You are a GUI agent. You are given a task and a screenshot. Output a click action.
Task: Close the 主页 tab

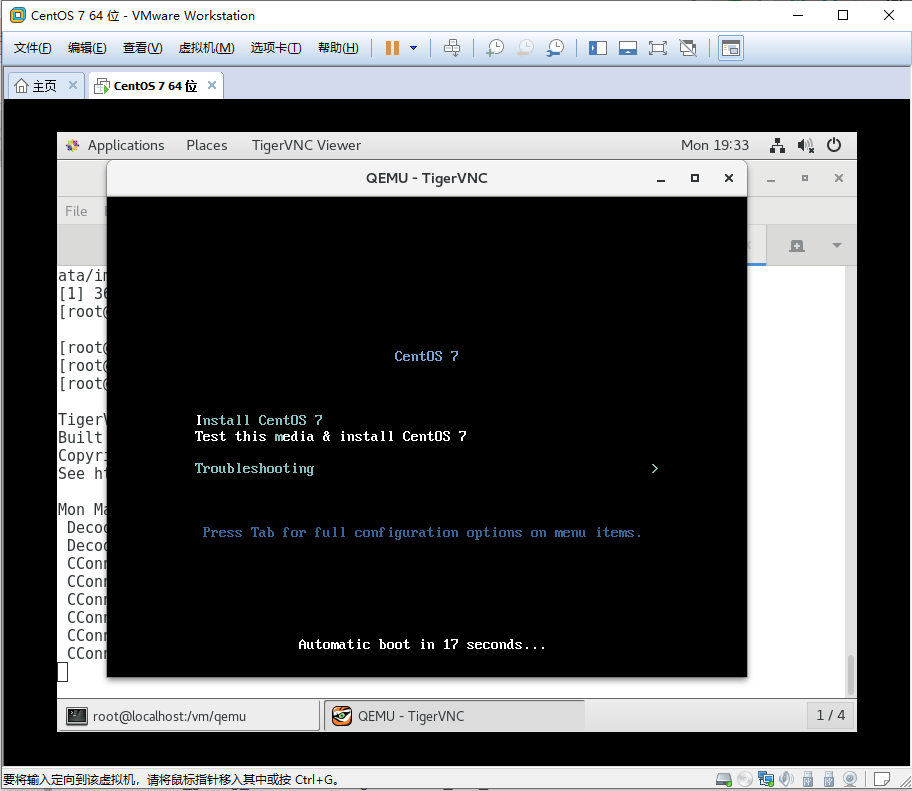click(x=73, y=85)
